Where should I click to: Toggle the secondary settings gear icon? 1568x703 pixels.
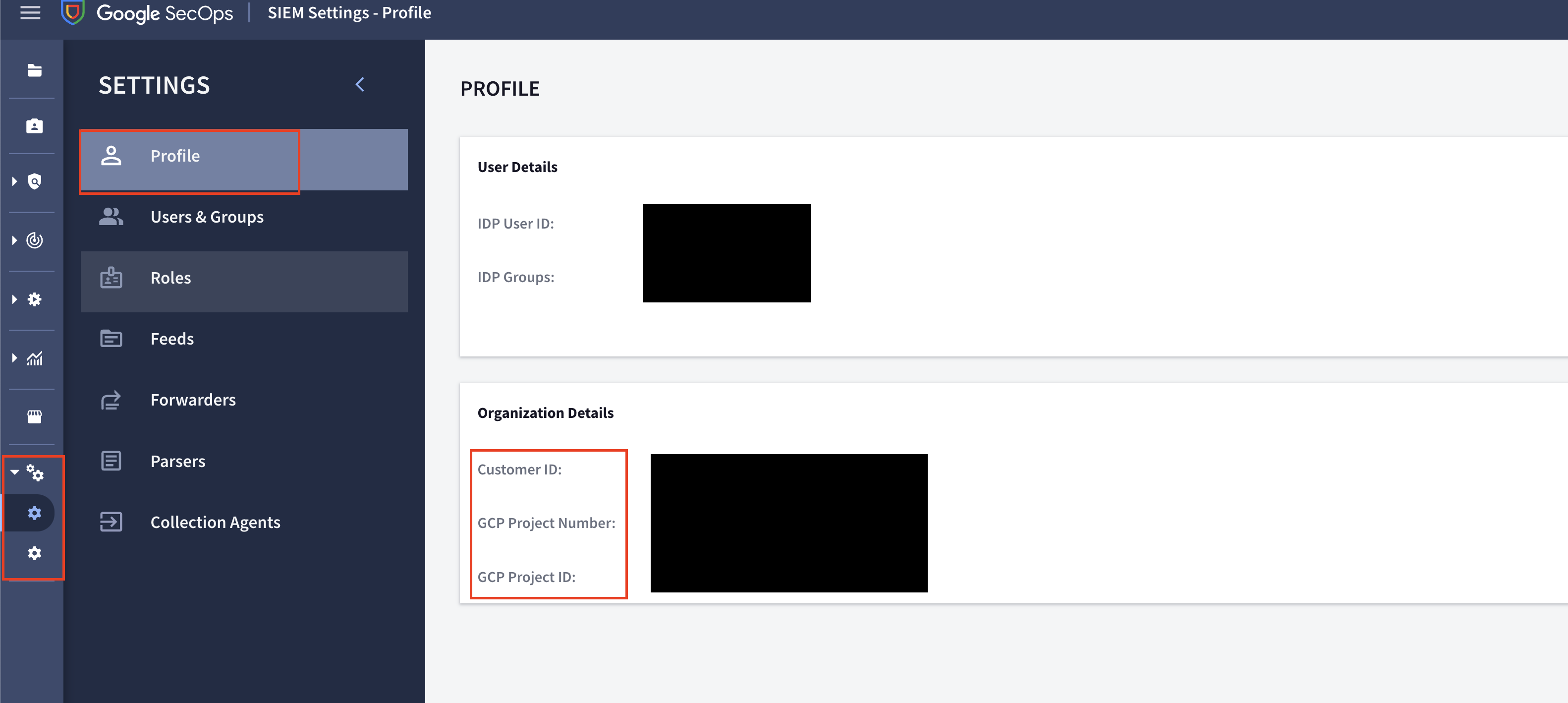tap(35, 553)
